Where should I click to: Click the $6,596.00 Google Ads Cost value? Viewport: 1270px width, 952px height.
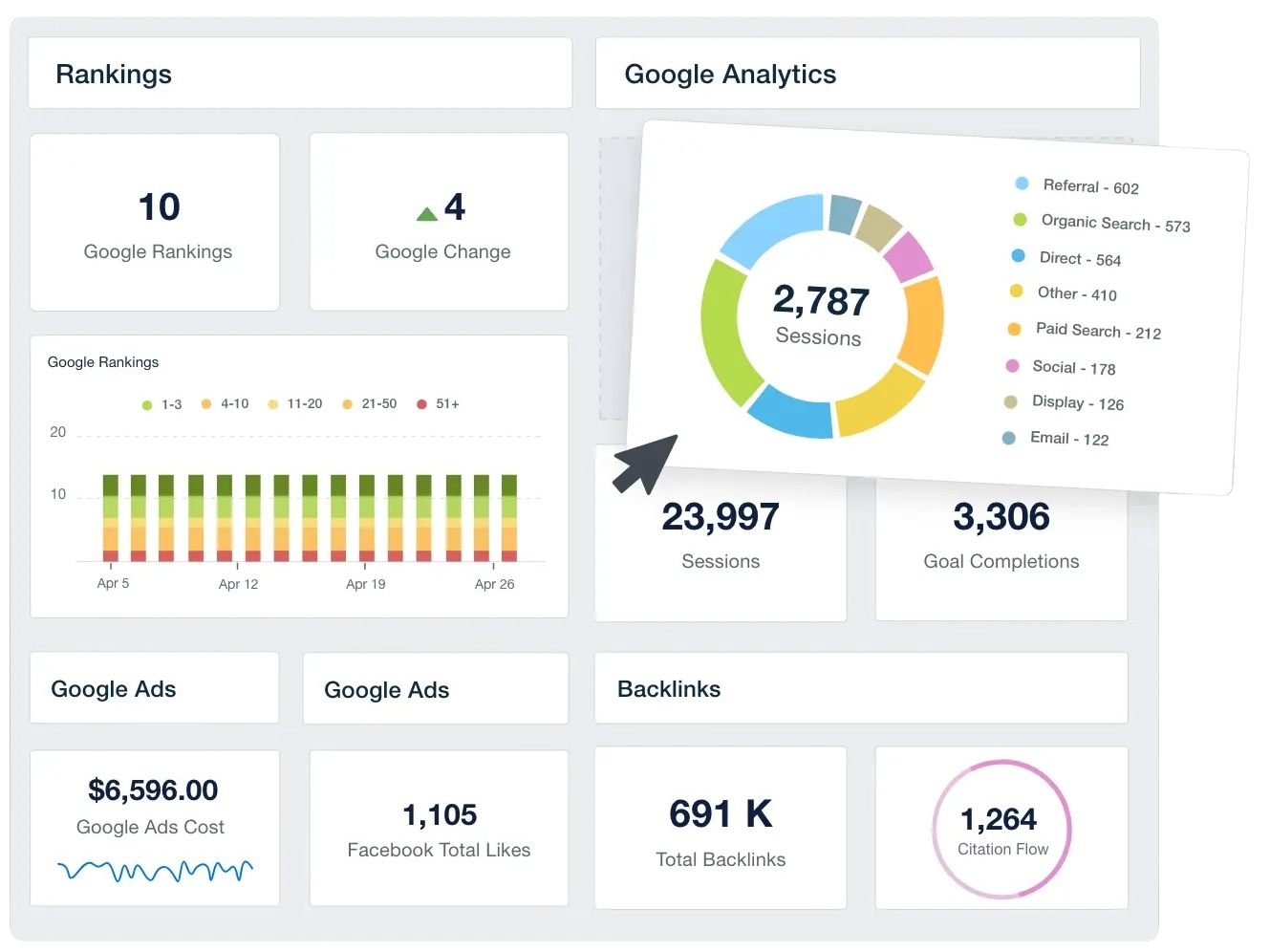pos(153,790)
